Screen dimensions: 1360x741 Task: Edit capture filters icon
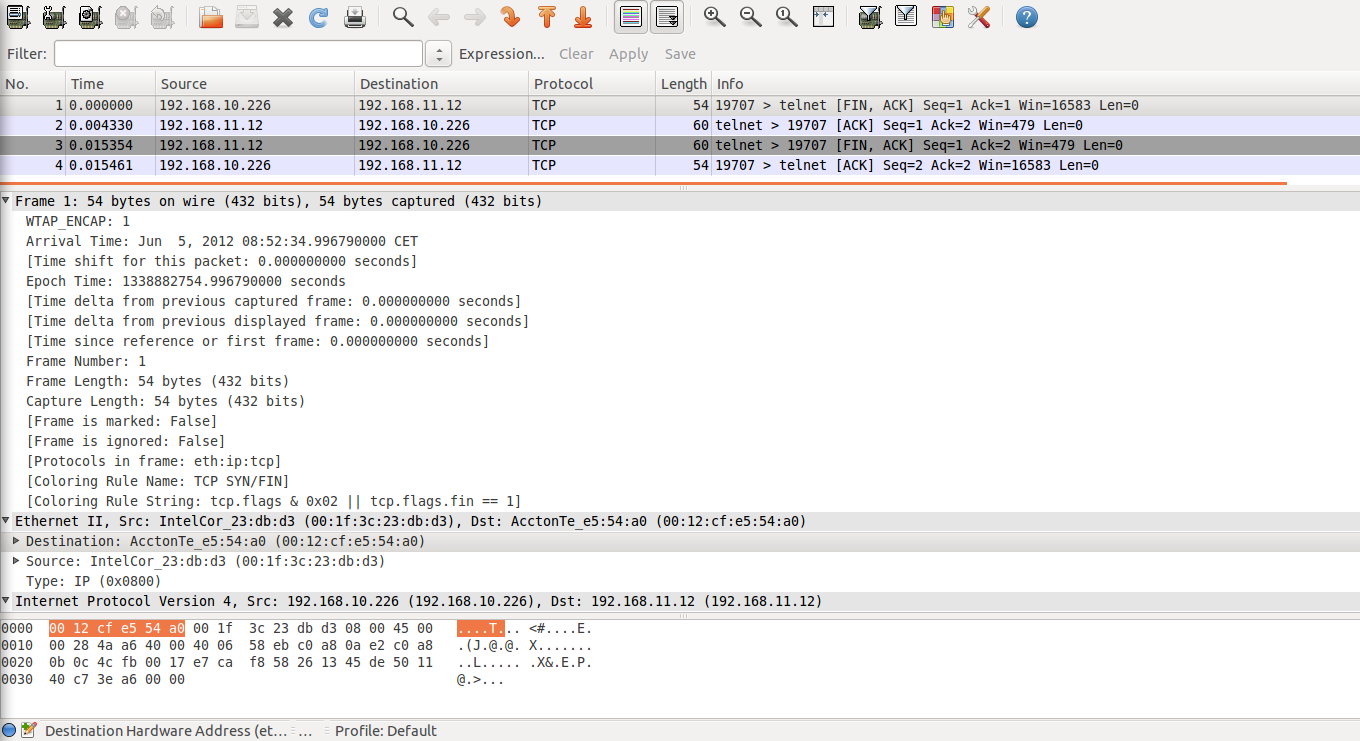tap(870, 17)
